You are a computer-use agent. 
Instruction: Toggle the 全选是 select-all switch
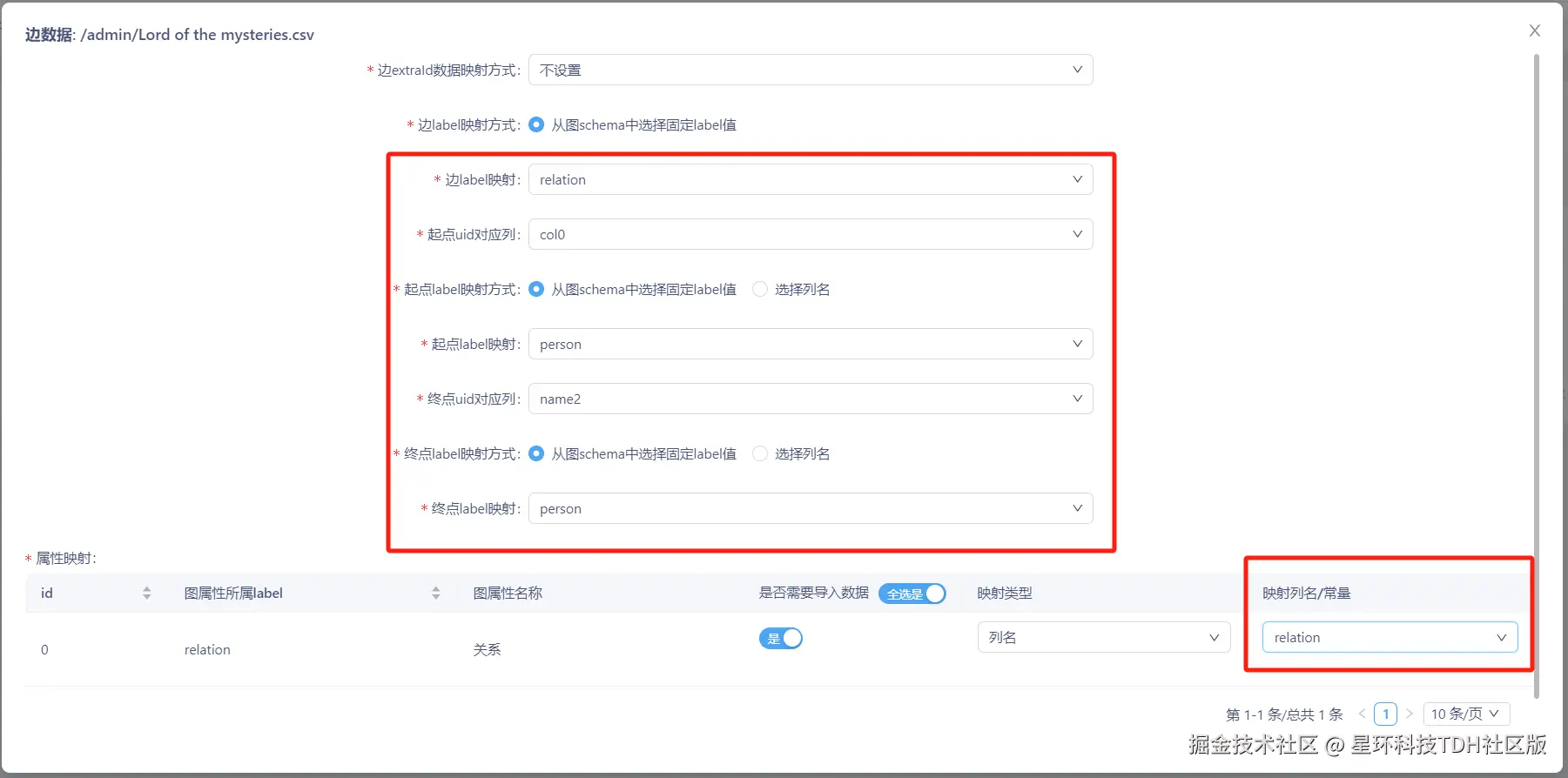tap(912, 594)
